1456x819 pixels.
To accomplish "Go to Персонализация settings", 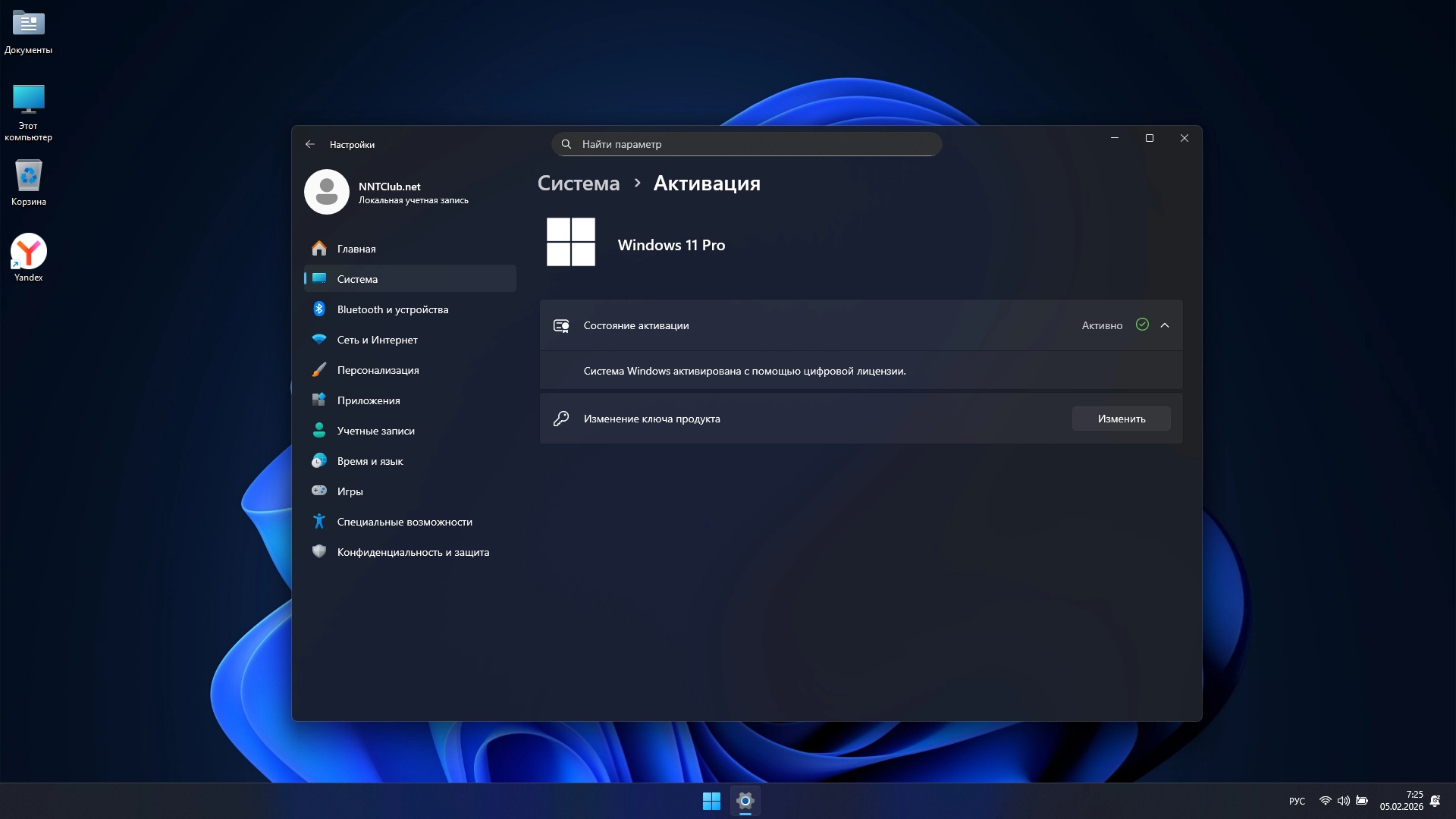I will [x=378, y=370].
